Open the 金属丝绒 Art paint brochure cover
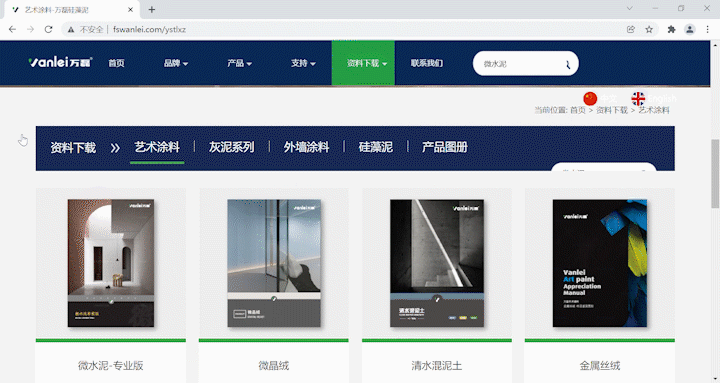 point(600,263)
